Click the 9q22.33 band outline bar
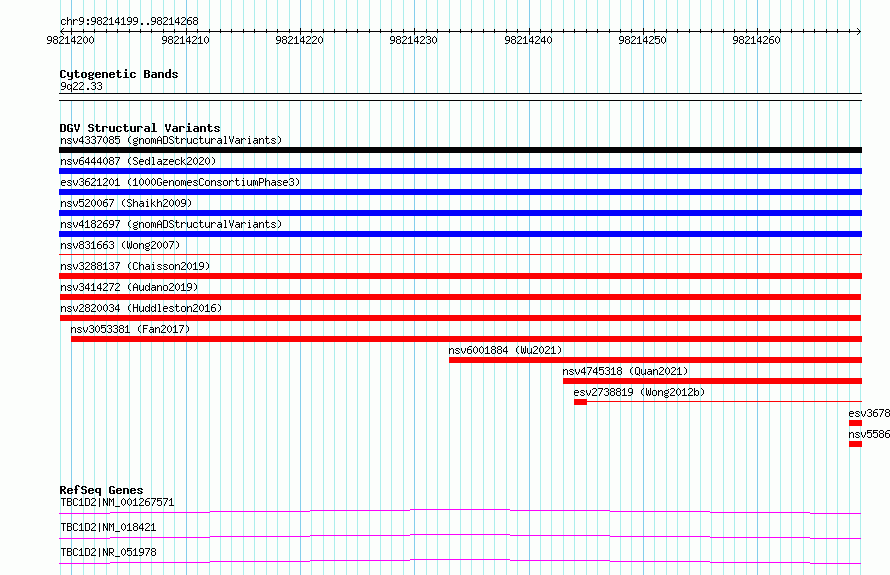The width and height of the screenshot is (890, 575). pyautogui.click(x=460, y=97)
